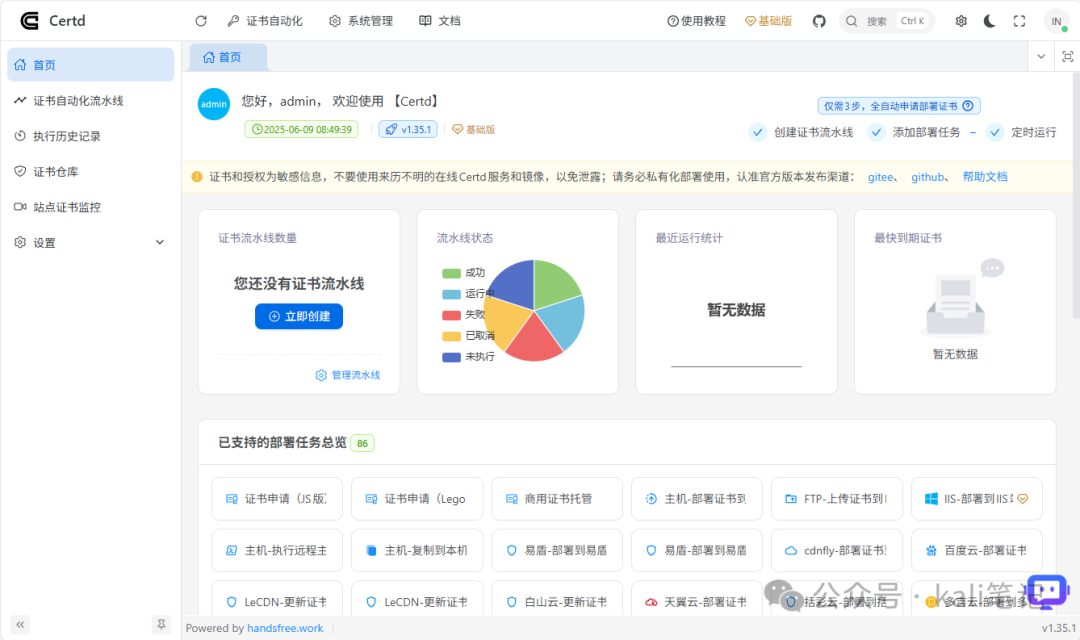Click the 天翼云-部署证书 task card

pos(696,599)
